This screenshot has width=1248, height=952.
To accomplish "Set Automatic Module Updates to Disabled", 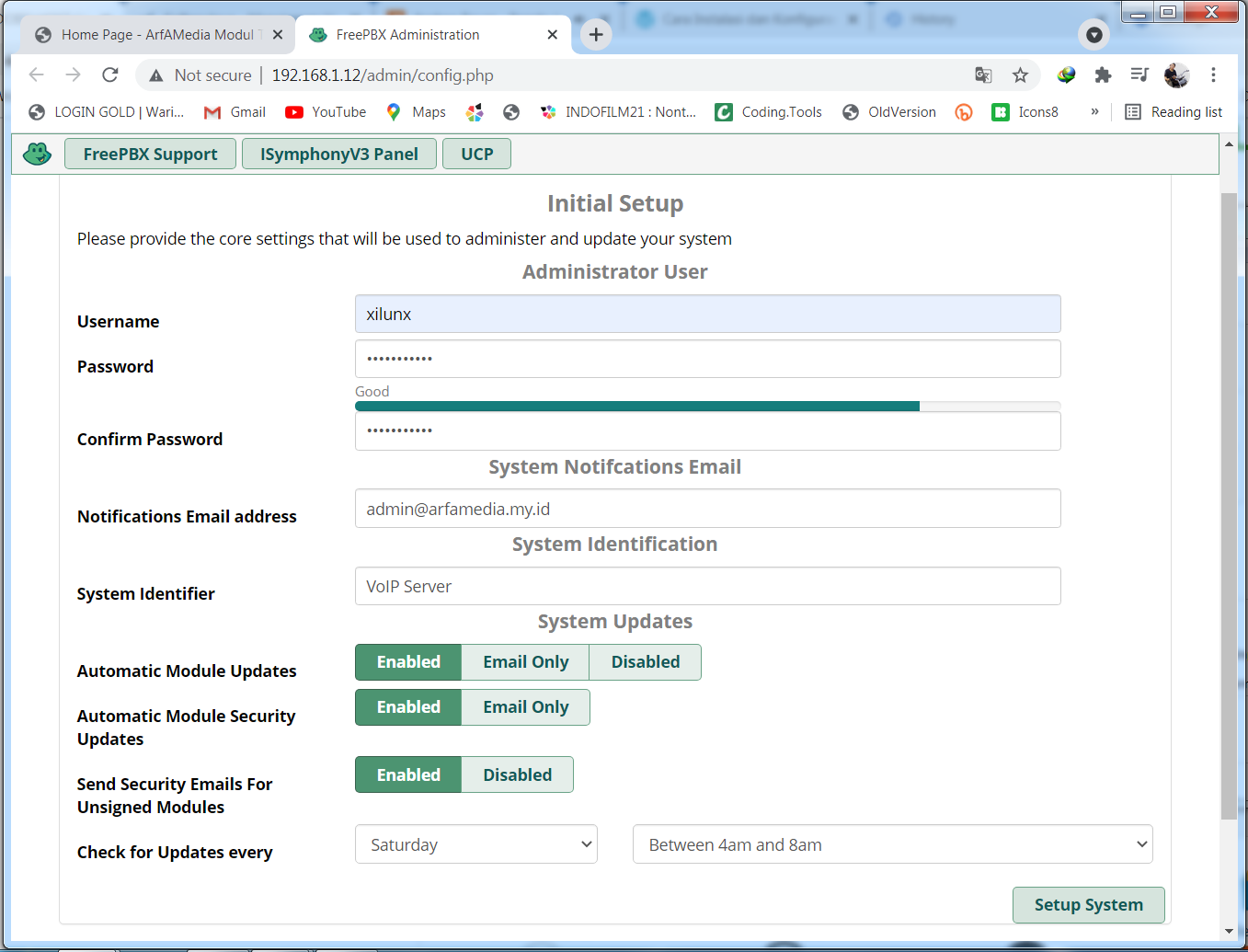I will (x=646, y=662).
